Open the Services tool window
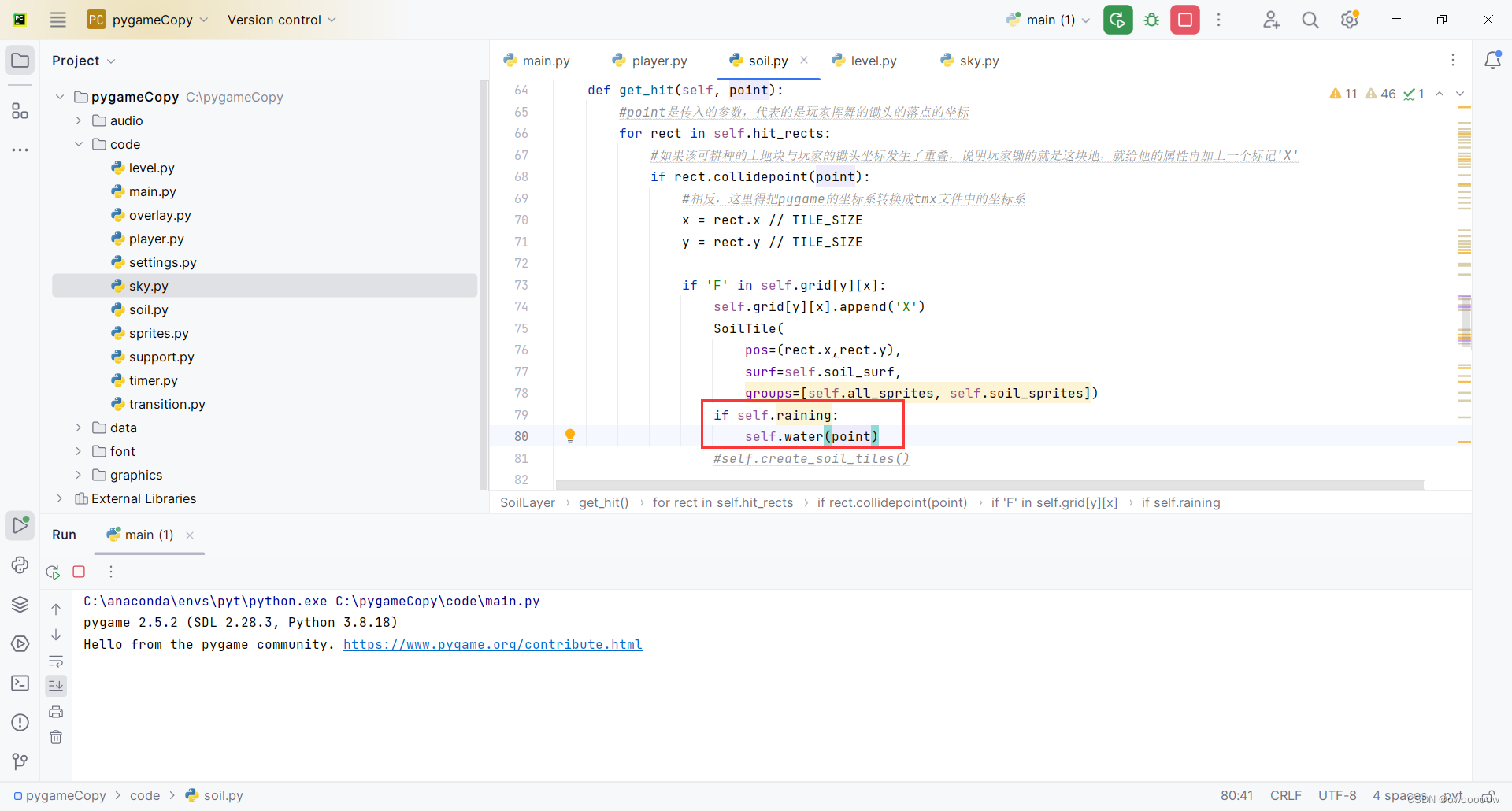 pyautogui.click(x=20, y=643)
